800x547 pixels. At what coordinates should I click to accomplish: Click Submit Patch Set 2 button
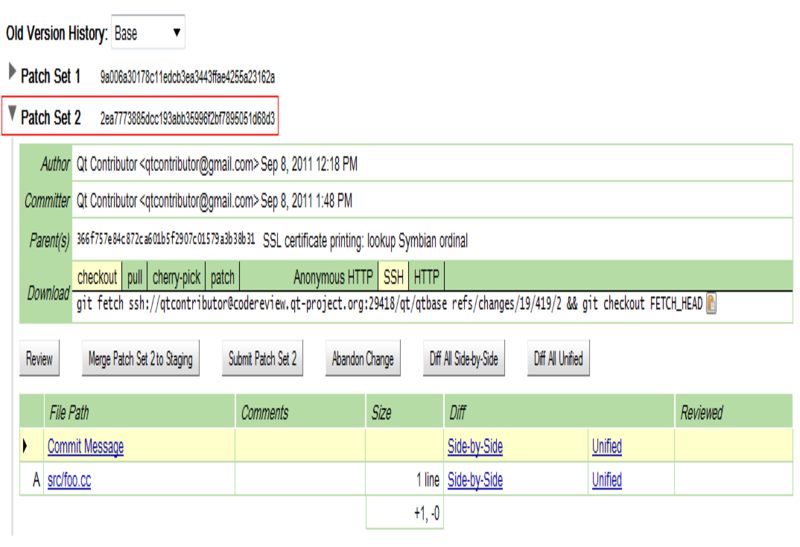point(263,359)
